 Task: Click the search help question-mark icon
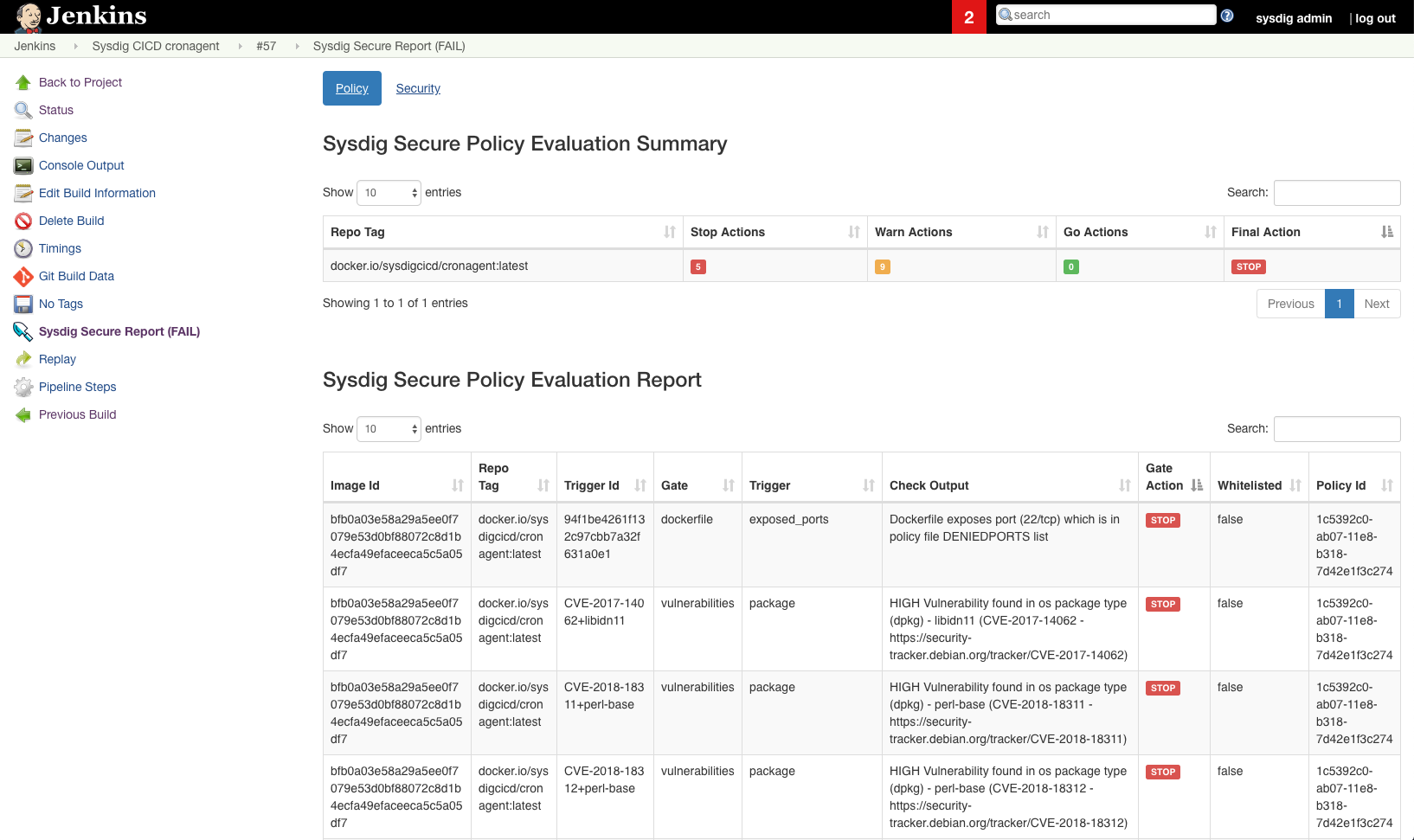(x=1227, y=16)
